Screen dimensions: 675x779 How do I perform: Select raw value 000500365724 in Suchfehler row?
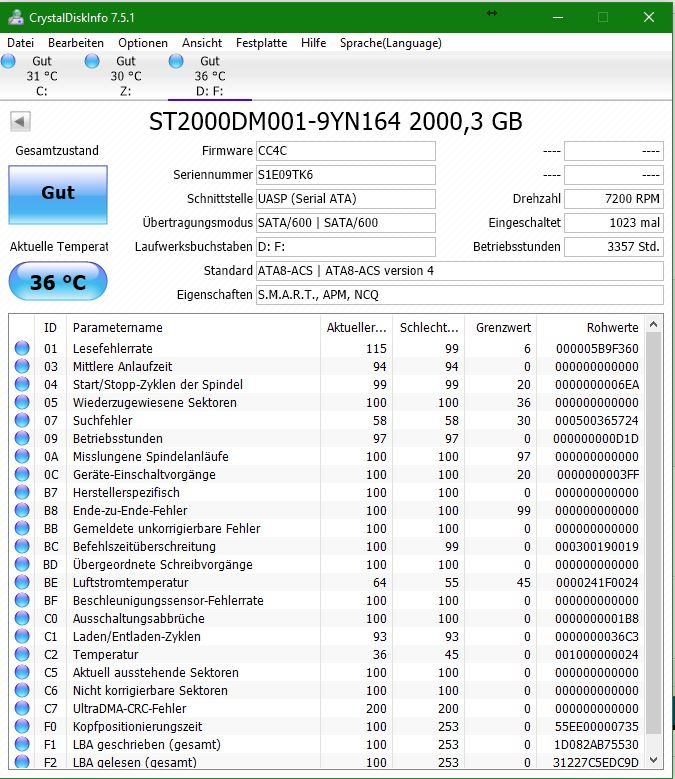[x=597, y=420]
